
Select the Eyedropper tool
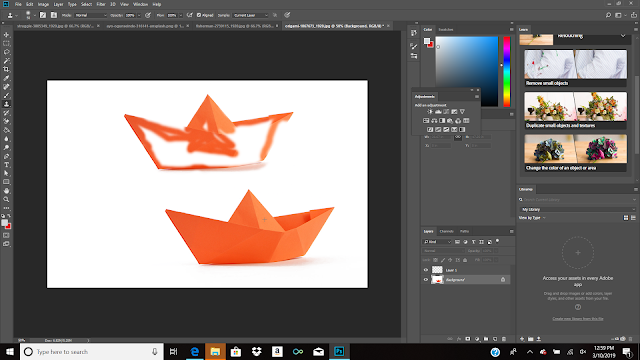click(7, 78)
